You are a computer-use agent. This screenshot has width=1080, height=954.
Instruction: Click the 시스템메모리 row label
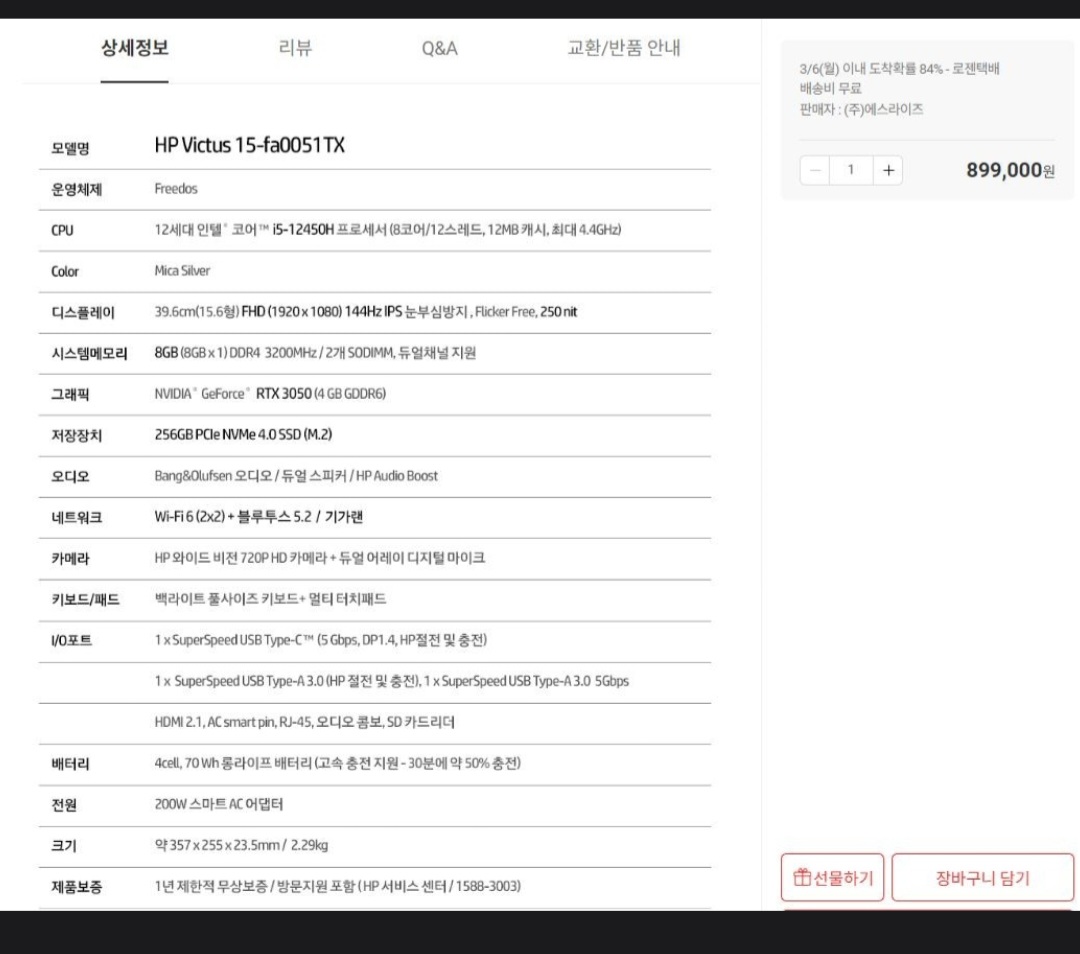[90, 353]
